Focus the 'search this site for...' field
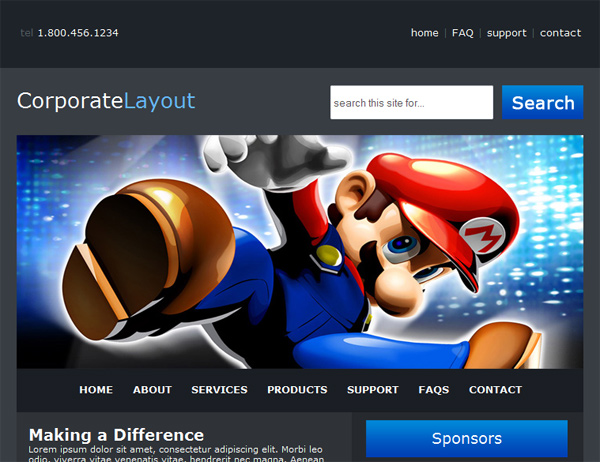The image size is (600, 462). pos(411,103)
